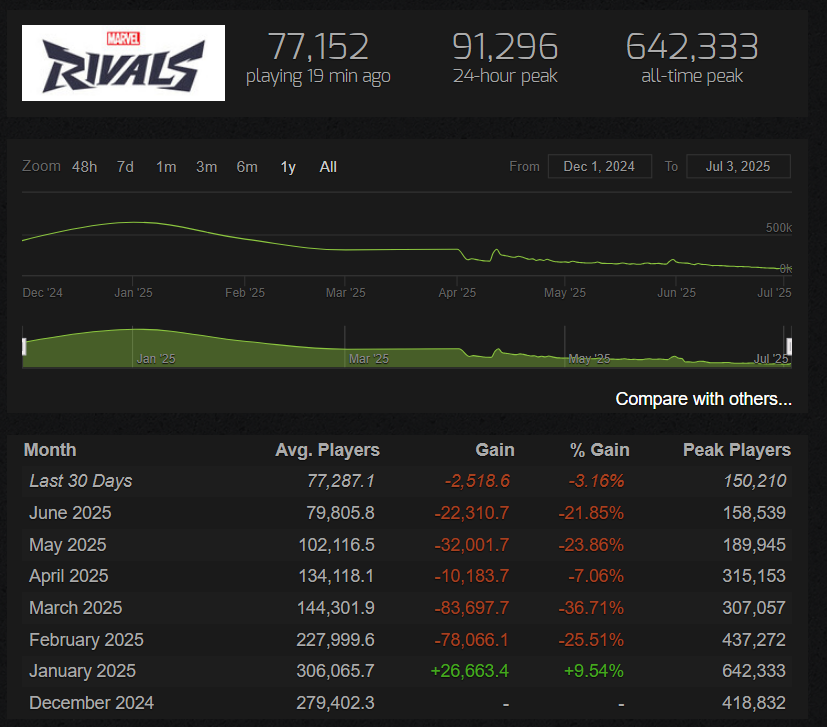The width and height of the screenshot is (827, 727).
Task: Click the Apr '25 axis label on chart
Action: [457, 293]
